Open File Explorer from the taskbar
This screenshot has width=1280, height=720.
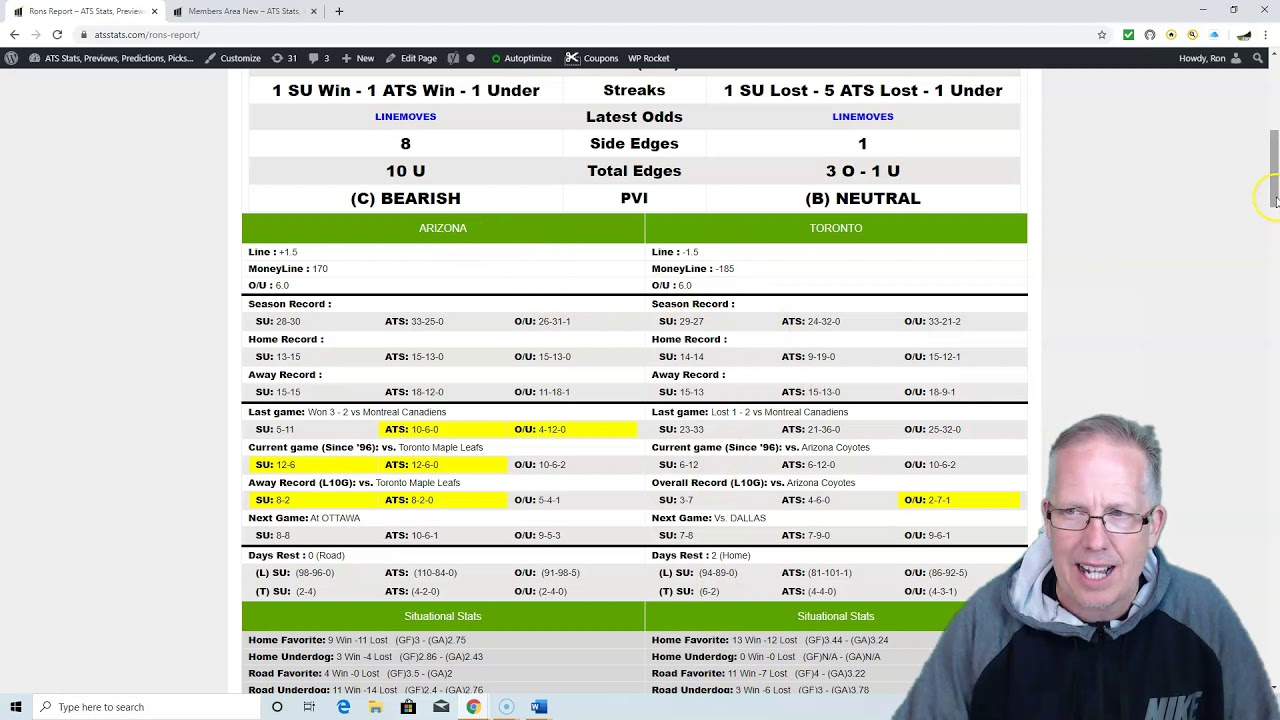[375, 707]
